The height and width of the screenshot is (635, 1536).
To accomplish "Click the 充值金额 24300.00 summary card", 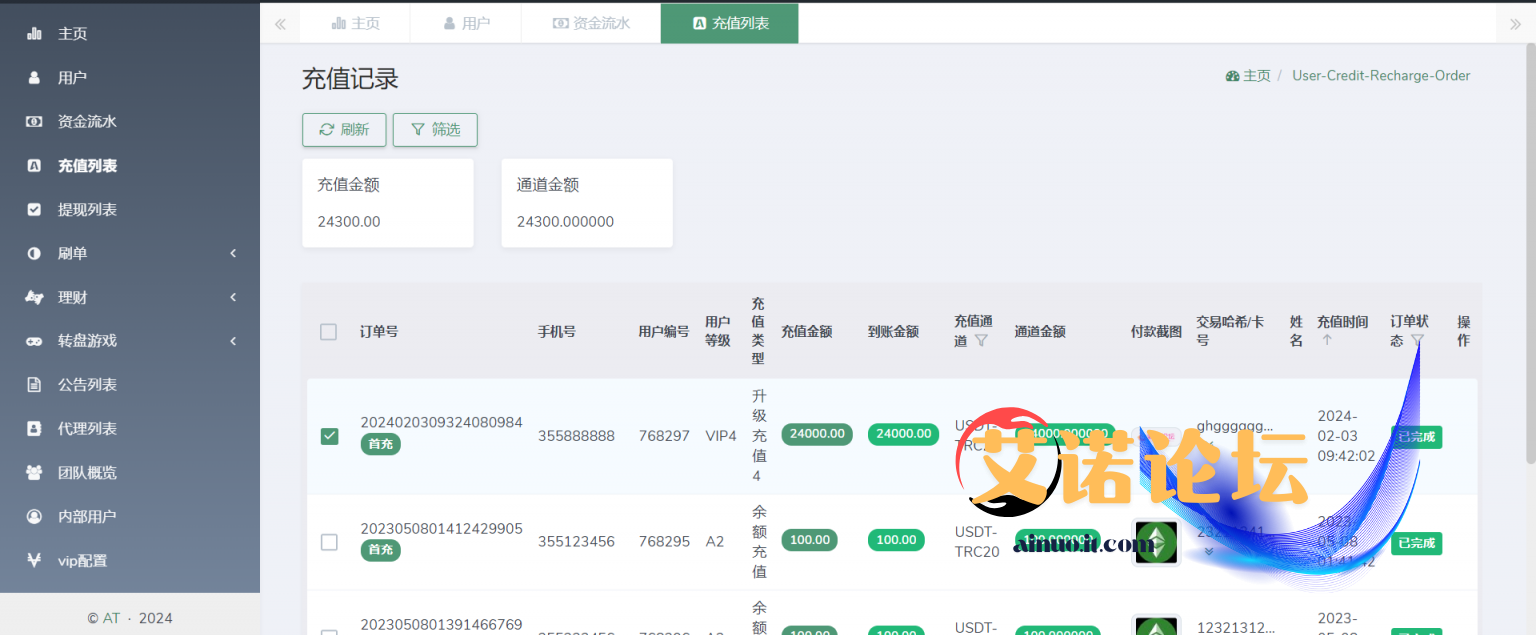I will 388,203.
